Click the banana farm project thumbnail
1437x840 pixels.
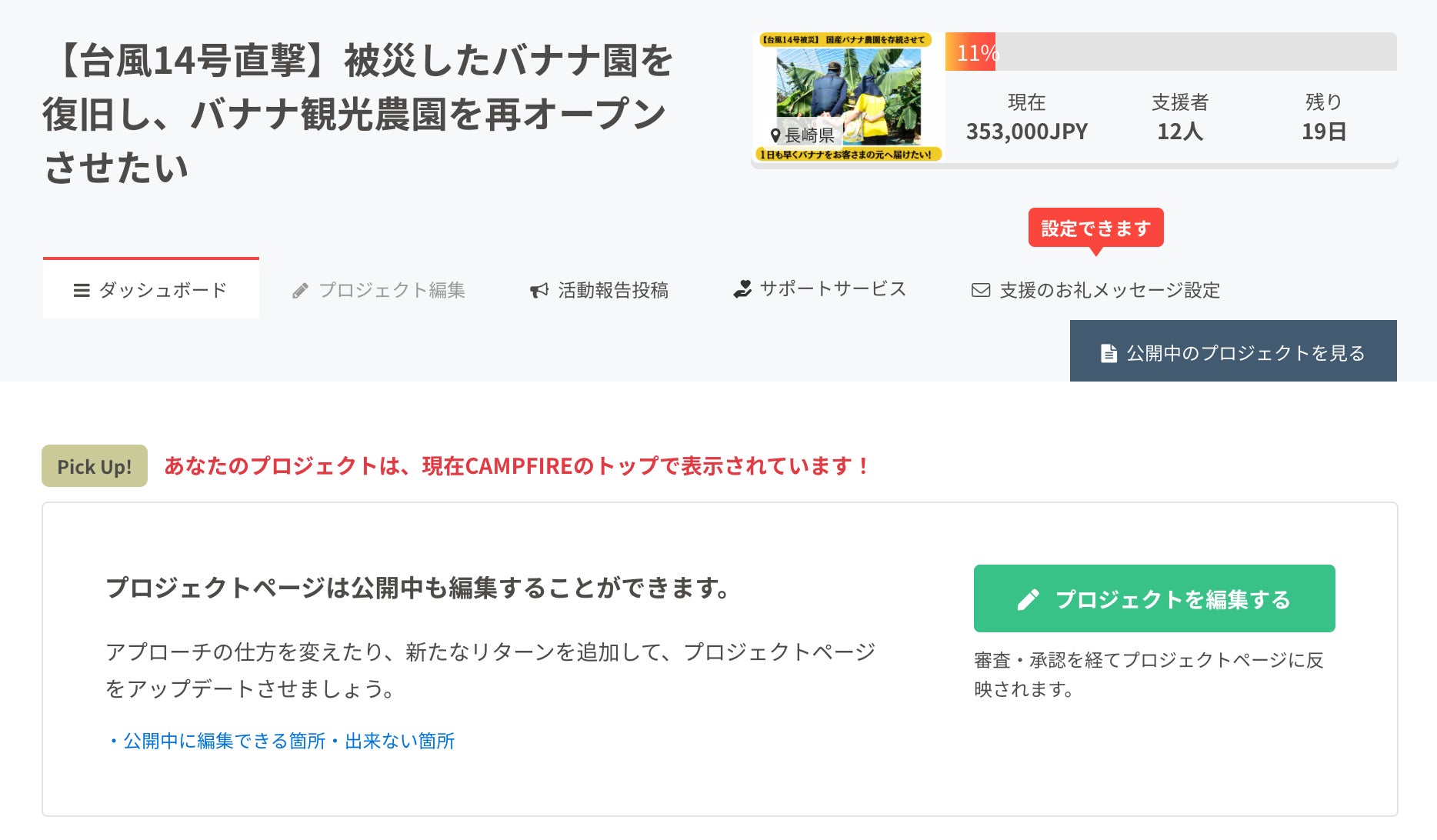point(848,97)
